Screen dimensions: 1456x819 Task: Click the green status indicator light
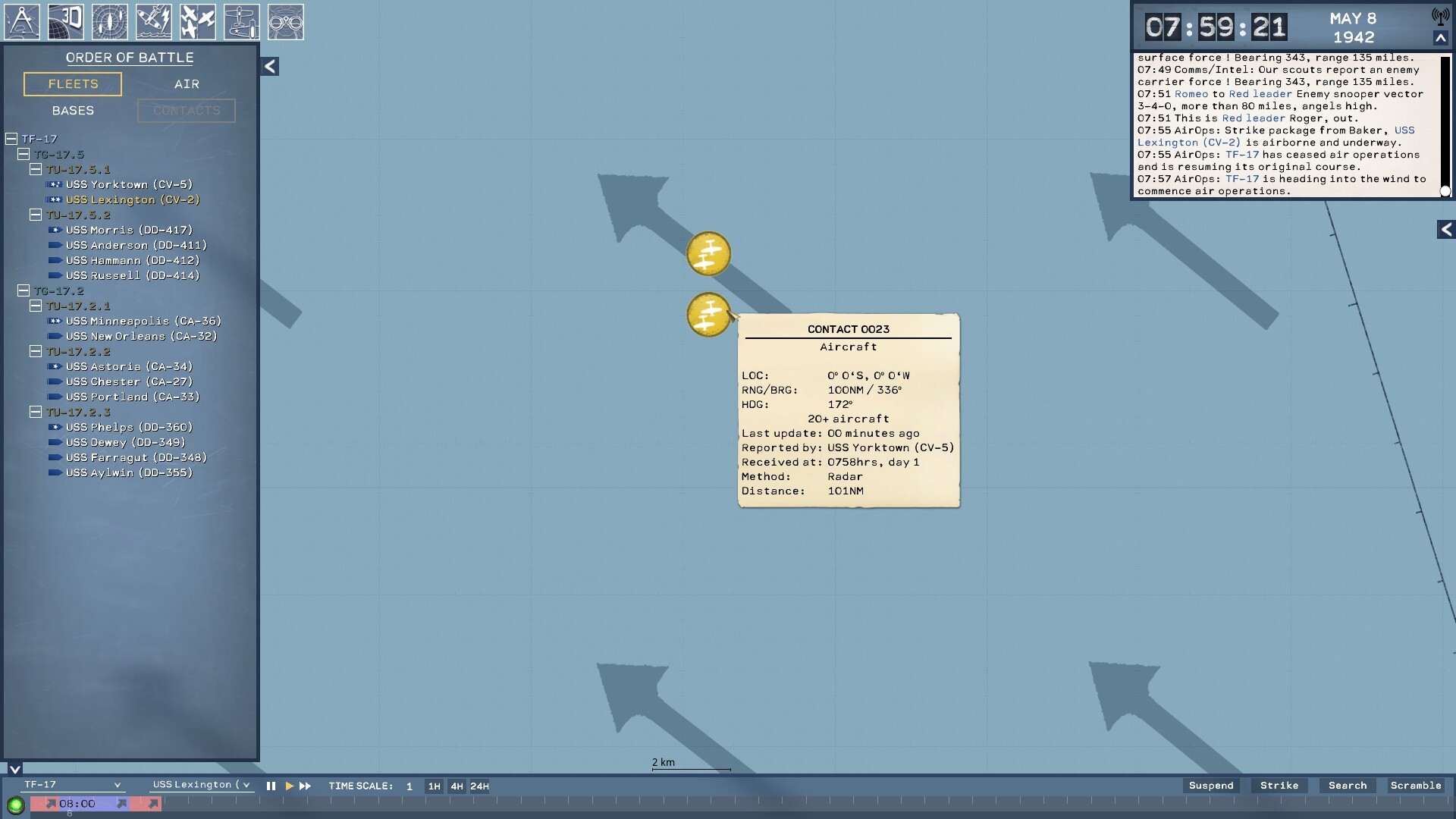[x=15, y=805]
